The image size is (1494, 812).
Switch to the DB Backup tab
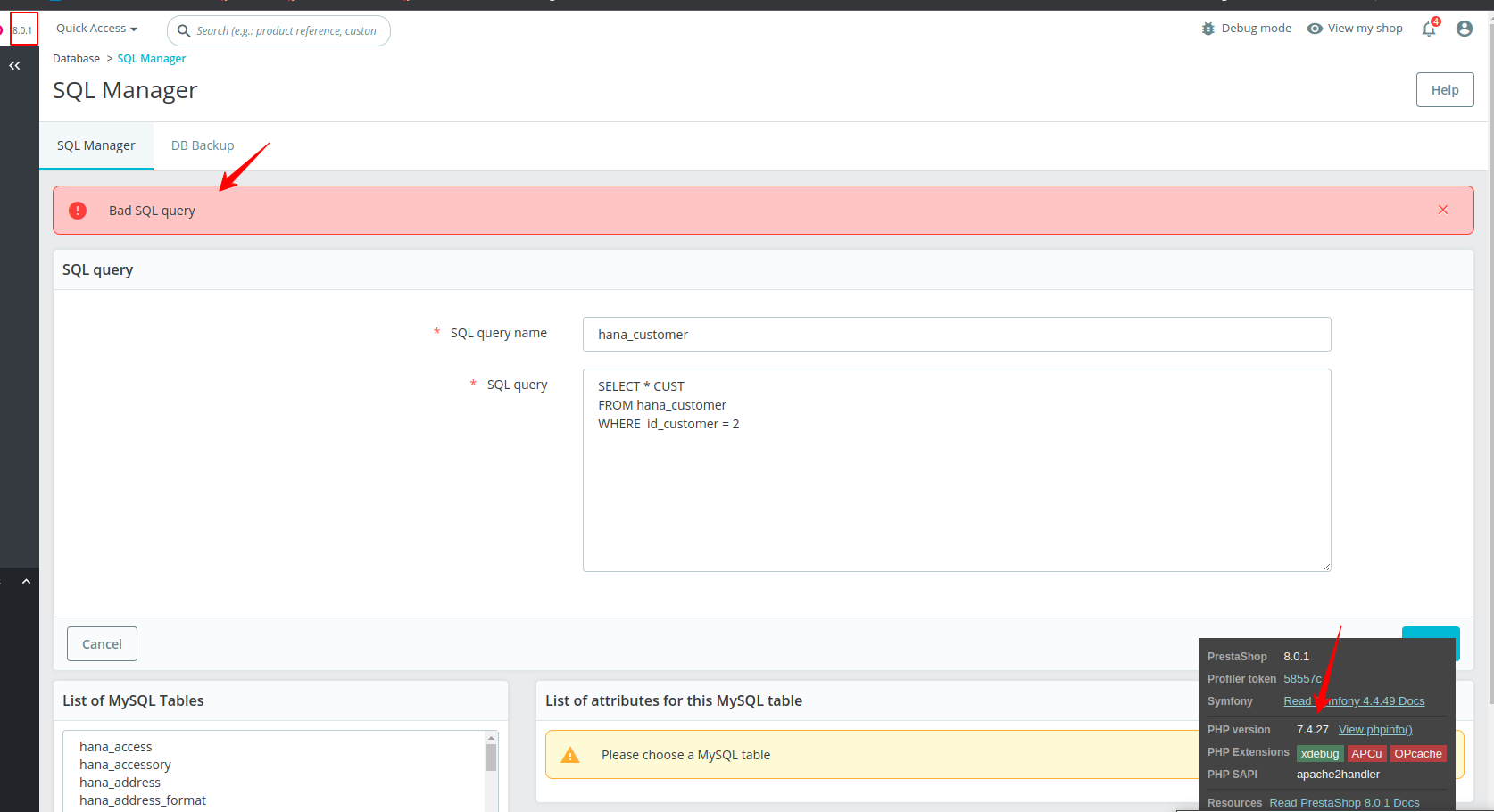pos(203,145)
